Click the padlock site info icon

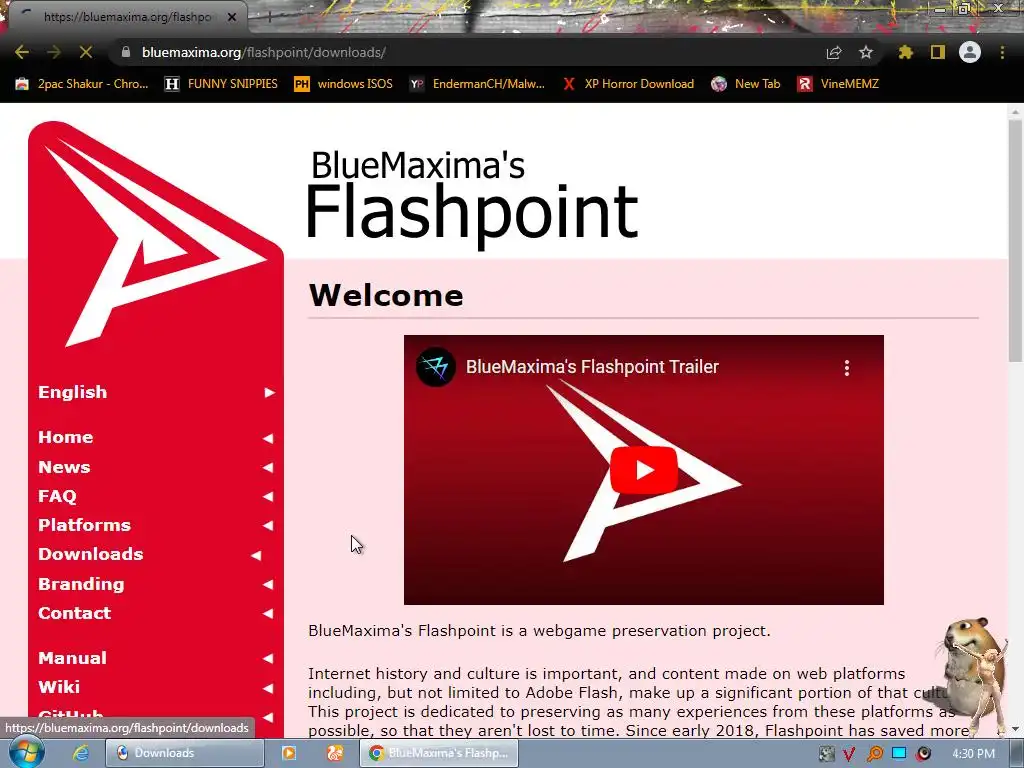pyautogui.click(x=126, y=52)
